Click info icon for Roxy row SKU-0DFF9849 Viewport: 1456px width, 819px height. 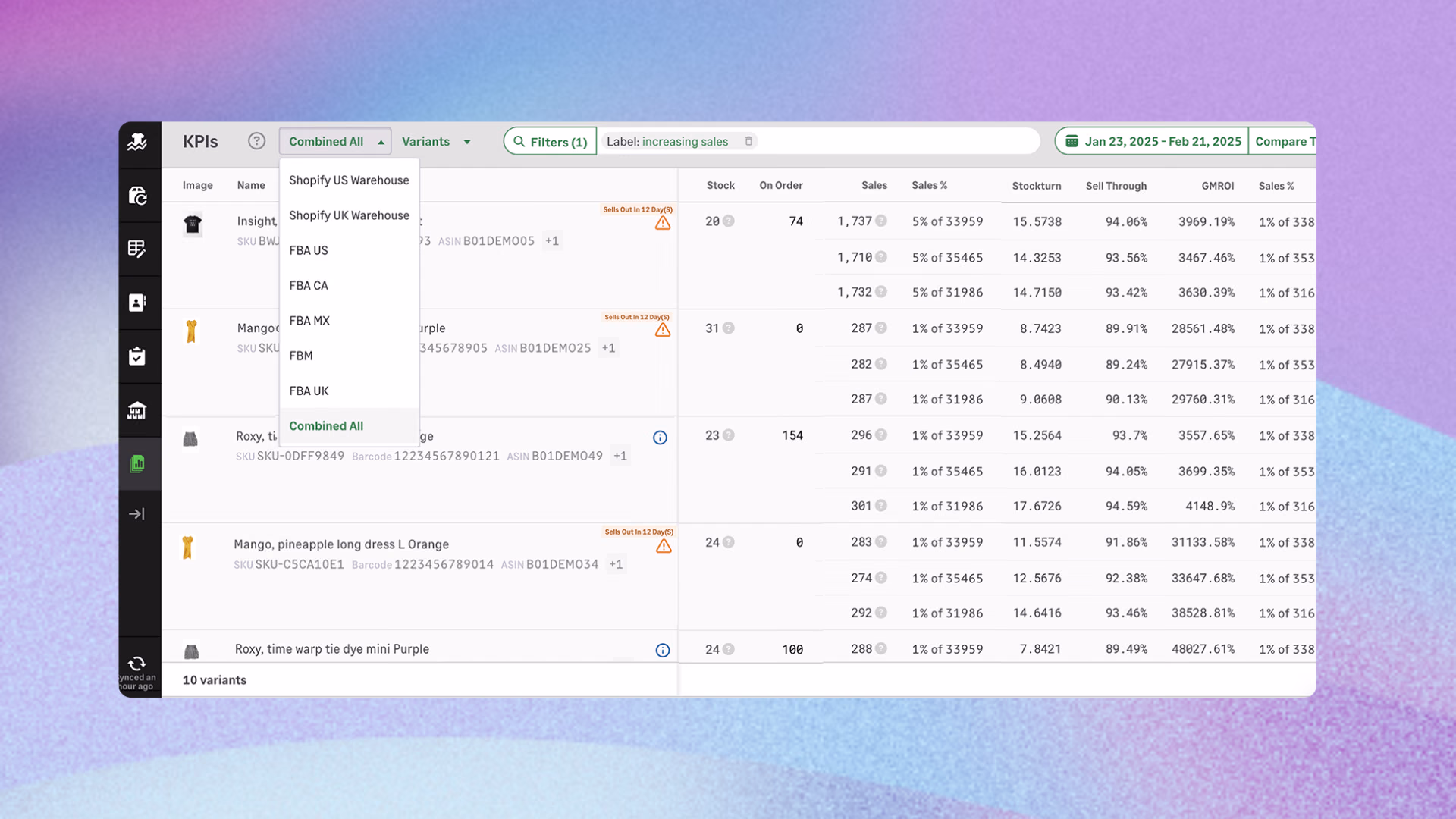(661, 438)
